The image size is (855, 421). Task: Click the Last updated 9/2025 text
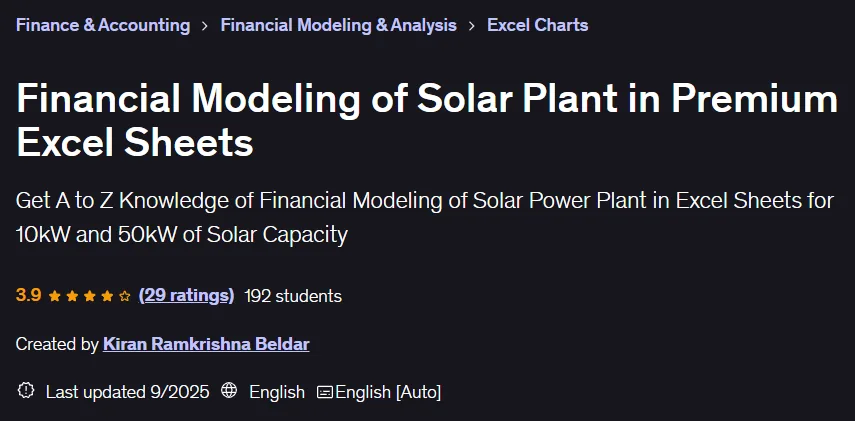coord(128,392)
